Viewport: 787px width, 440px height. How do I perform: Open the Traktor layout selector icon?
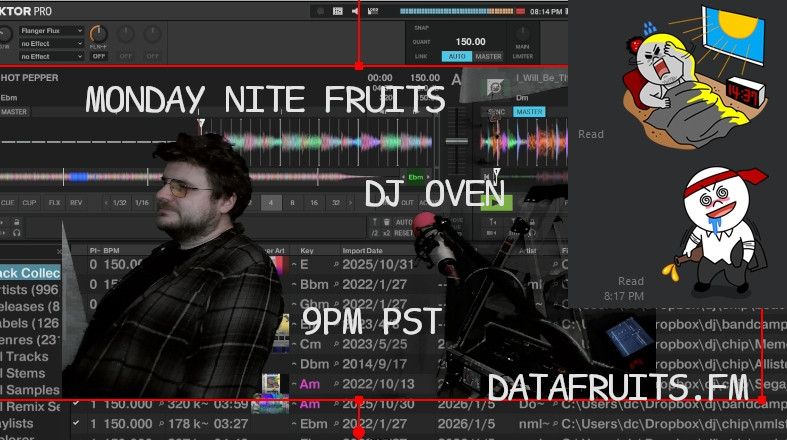338,11
